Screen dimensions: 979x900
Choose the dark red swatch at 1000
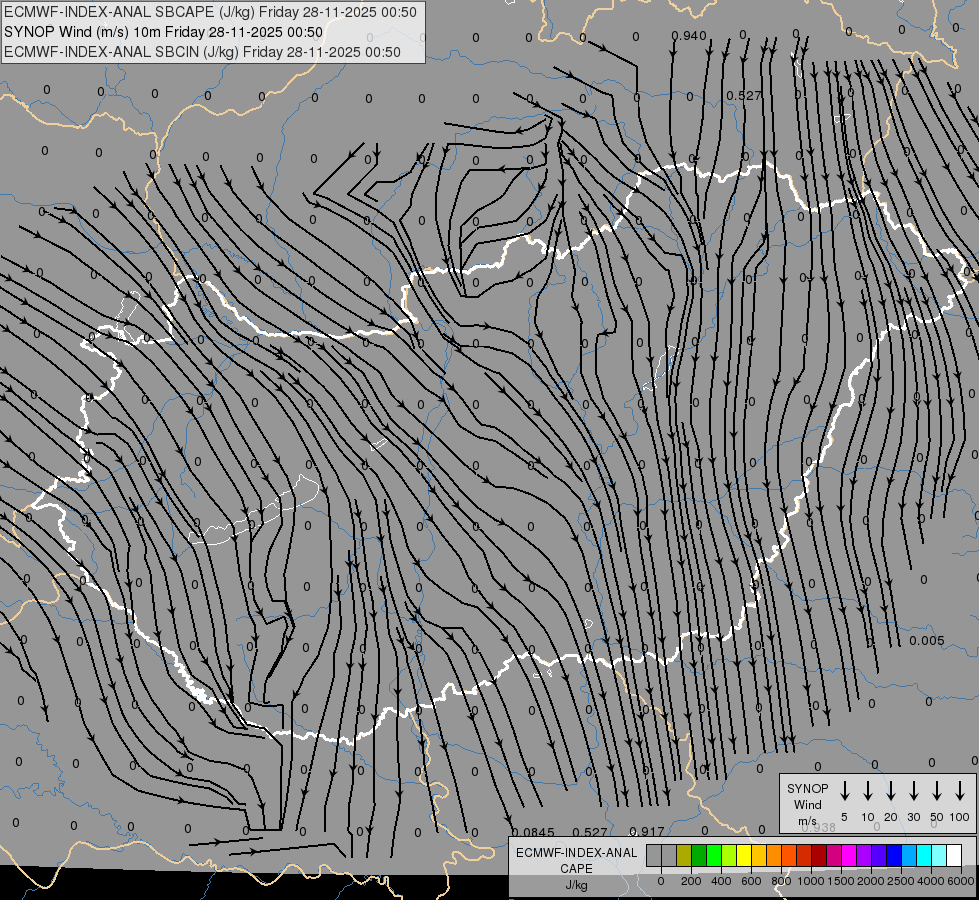(x=819, y=855)
